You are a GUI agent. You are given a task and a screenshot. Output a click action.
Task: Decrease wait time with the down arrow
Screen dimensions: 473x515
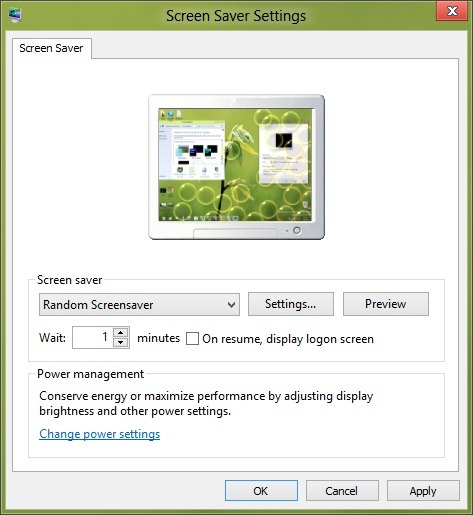click(x=121, y=343)
